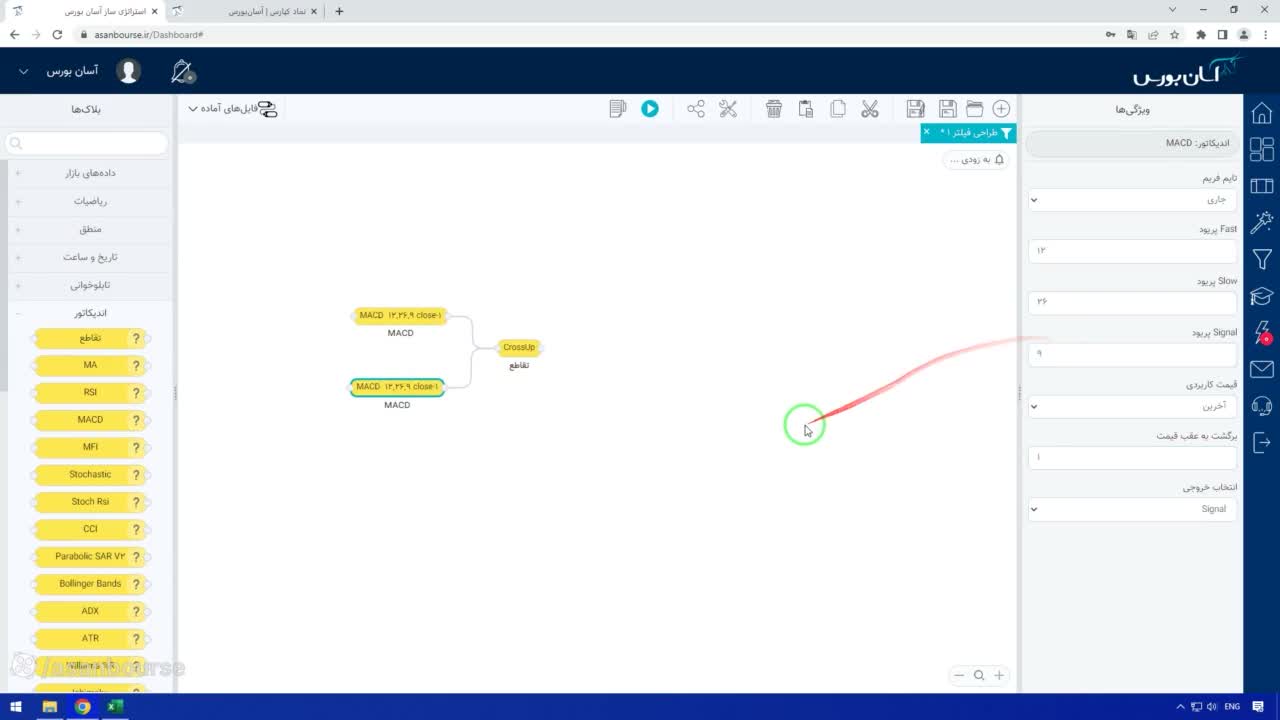1280x720 pixels.
Task: Open the timeframe dropdown set to جاری
Action: pyautogui.click(x=1132, y=199)
